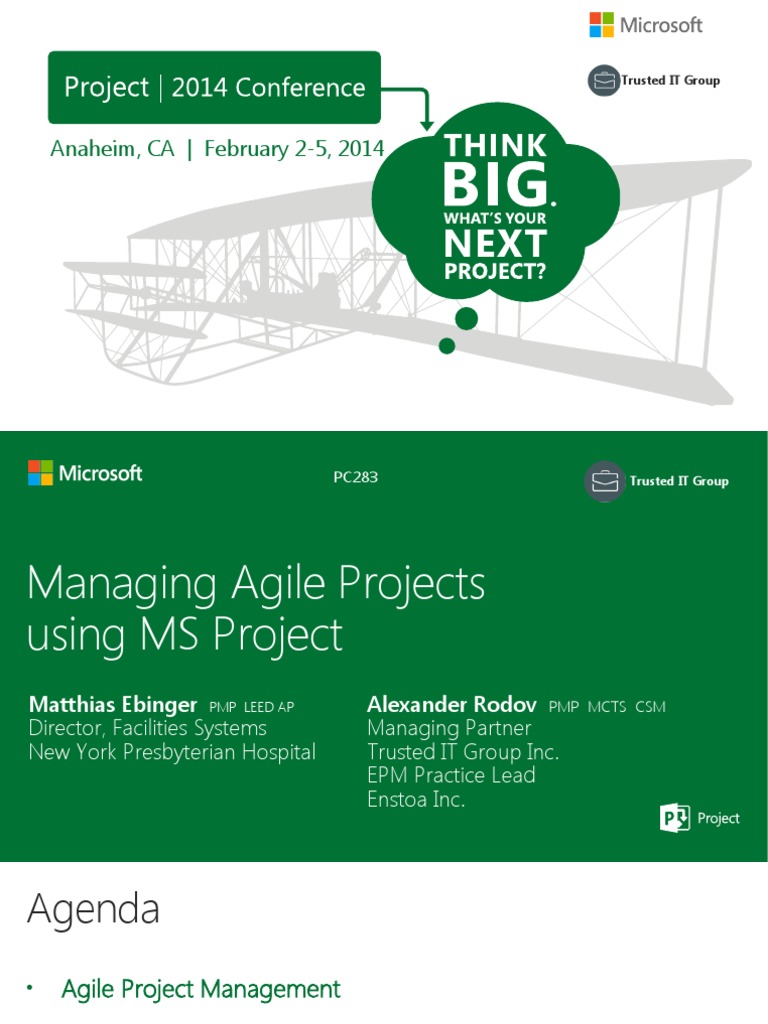This screenshot has height=1024, width=768.
Task: Click the Trusted IT Group briefcase icon at top
Action: [603, 80]
